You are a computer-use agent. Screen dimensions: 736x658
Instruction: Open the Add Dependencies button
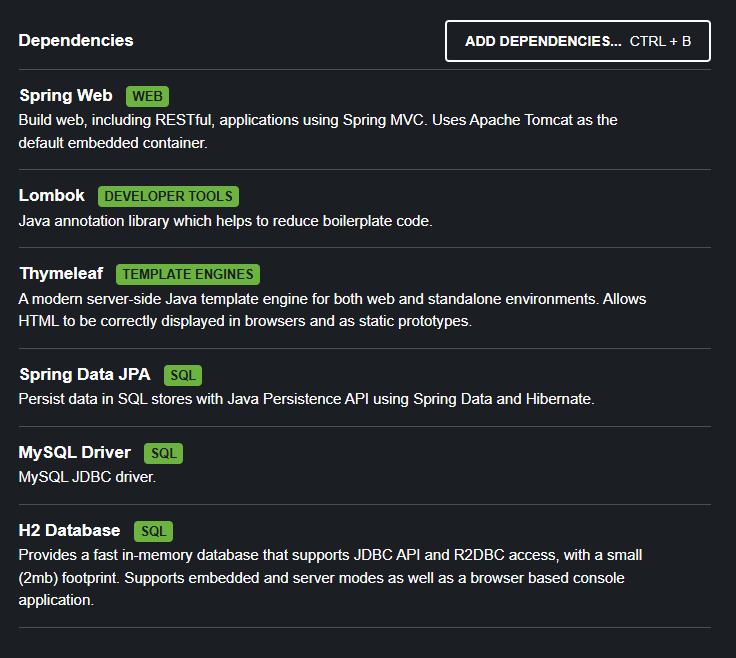point(577,41)
